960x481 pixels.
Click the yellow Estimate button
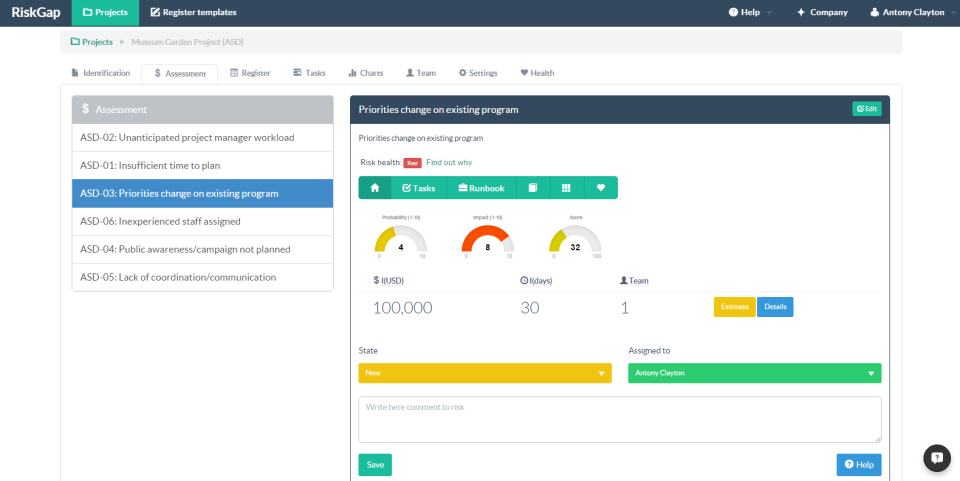click(734, 307)
